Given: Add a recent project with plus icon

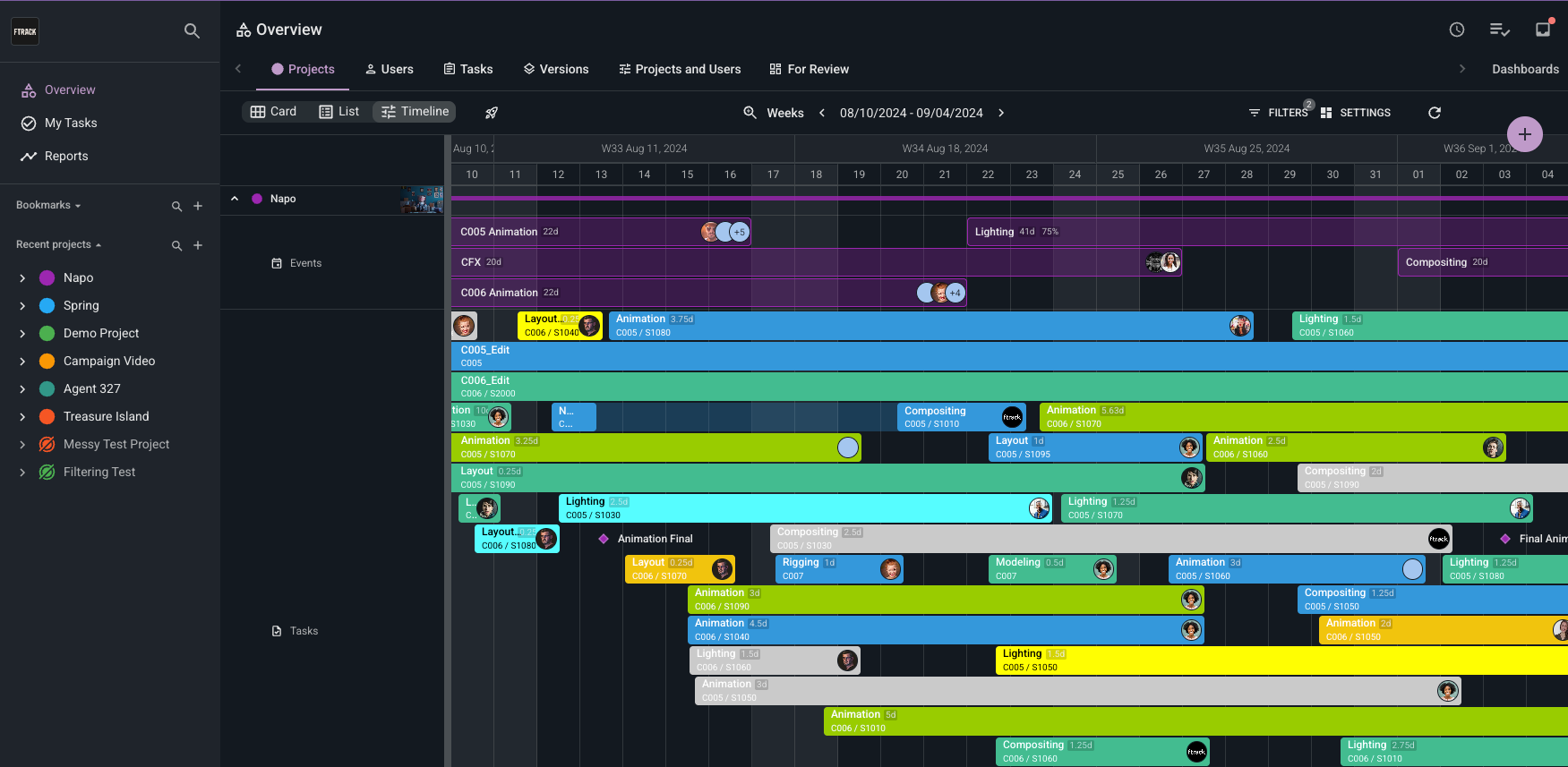Looking at the screenshot, I should [198, 245].
